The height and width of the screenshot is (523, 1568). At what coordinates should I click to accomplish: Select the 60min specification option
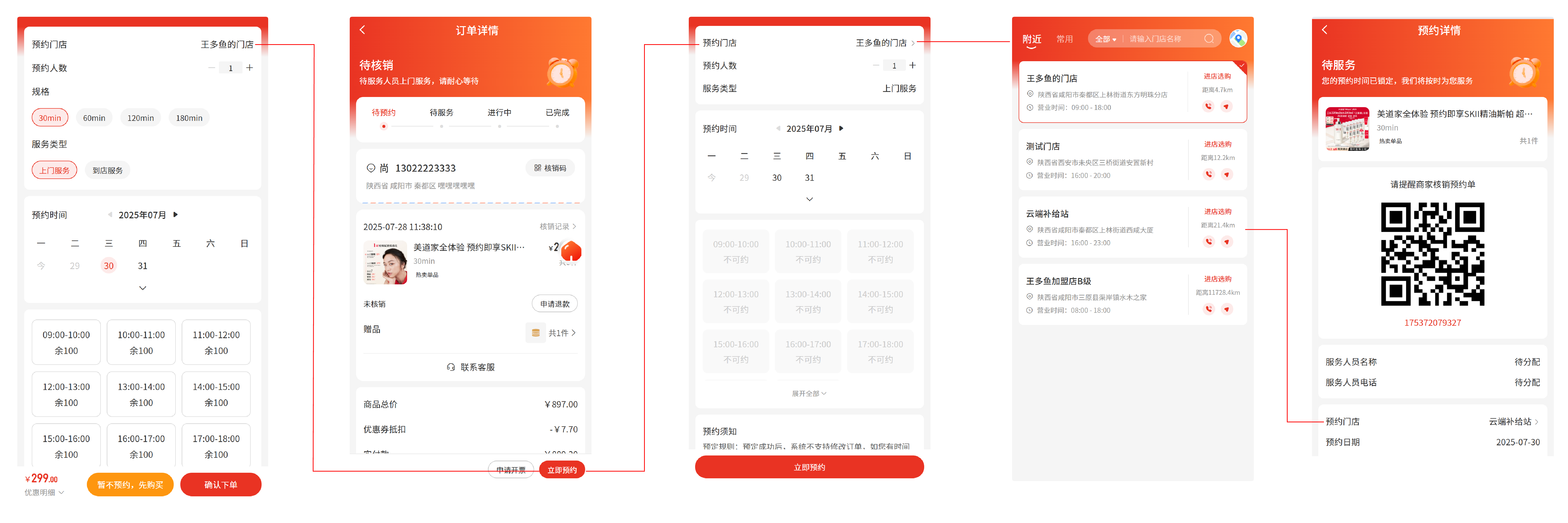(x=94, y=118)
